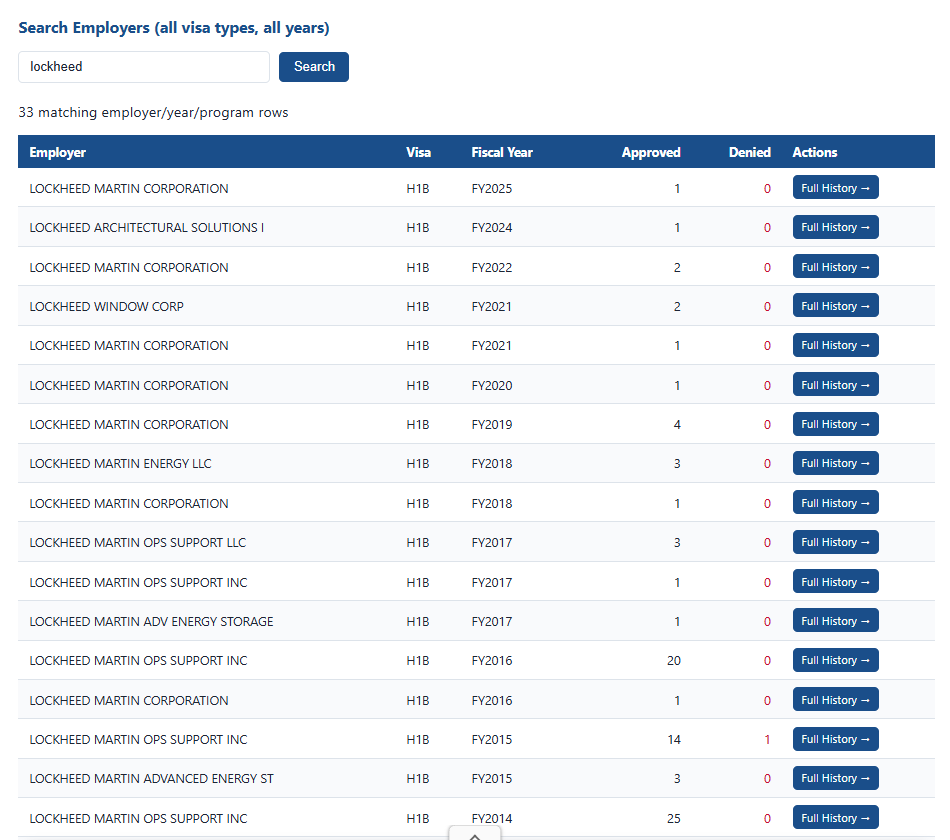Select the 'LOCKHEED MARTIN ENERGY LLC' employer name
The image size is (950, 840).
pos(121,464)
